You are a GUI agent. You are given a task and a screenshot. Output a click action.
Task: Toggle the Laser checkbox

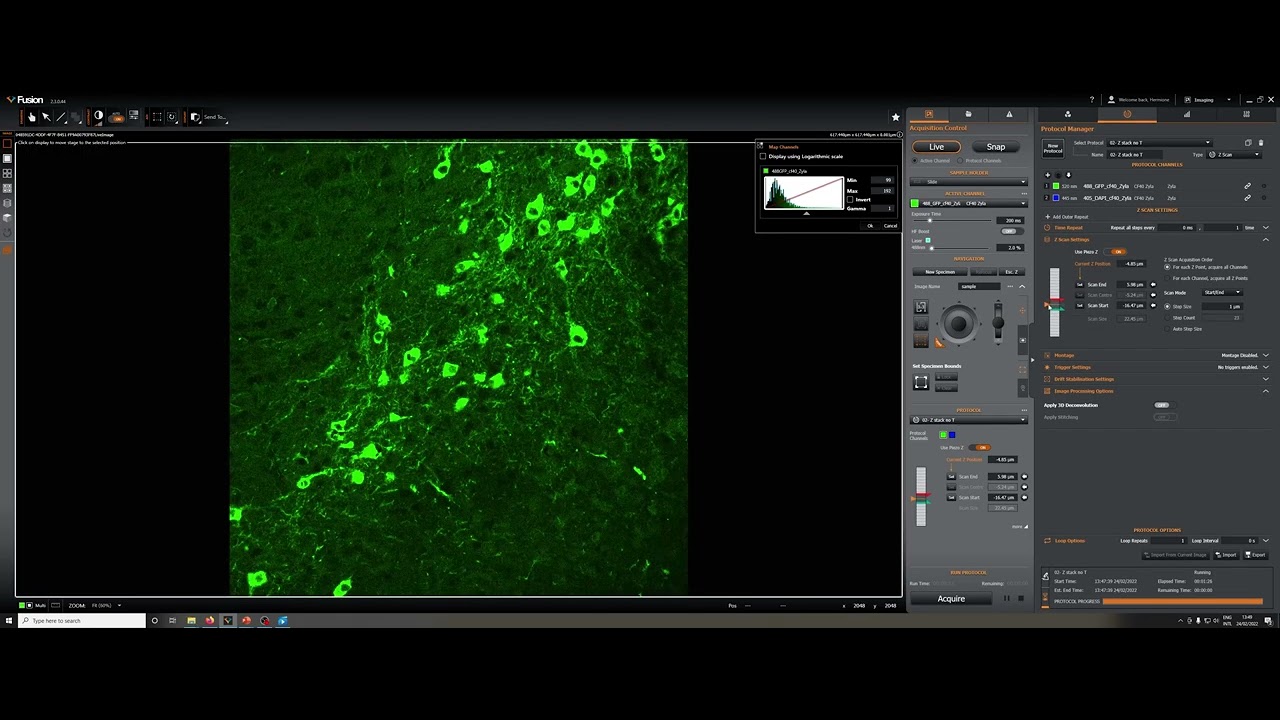click(928, 240)
